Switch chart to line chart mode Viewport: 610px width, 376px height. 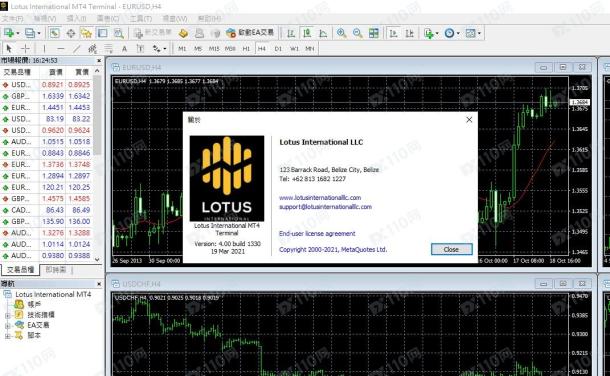pos(323,33)
